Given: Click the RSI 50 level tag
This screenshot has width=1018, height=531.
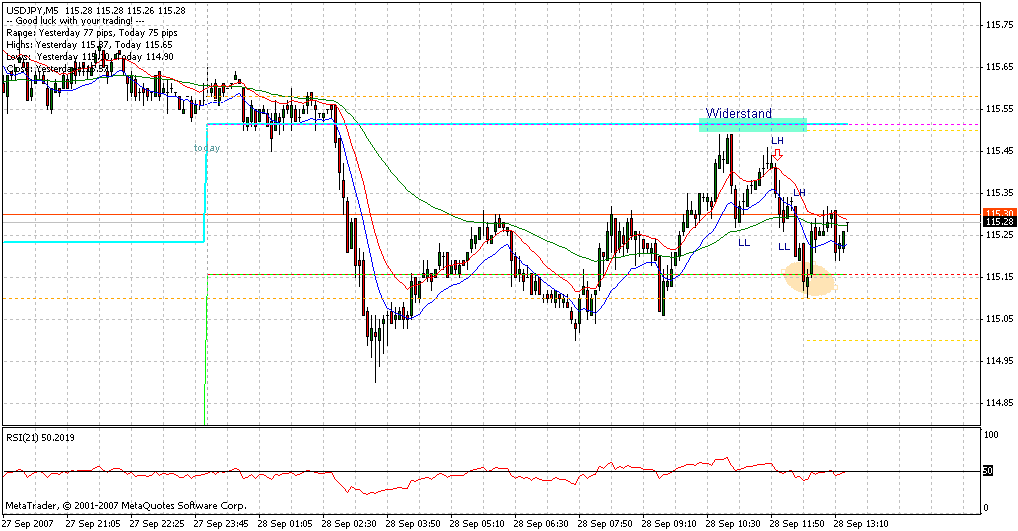Looking at the screenshot, I should tap(987, 471).
